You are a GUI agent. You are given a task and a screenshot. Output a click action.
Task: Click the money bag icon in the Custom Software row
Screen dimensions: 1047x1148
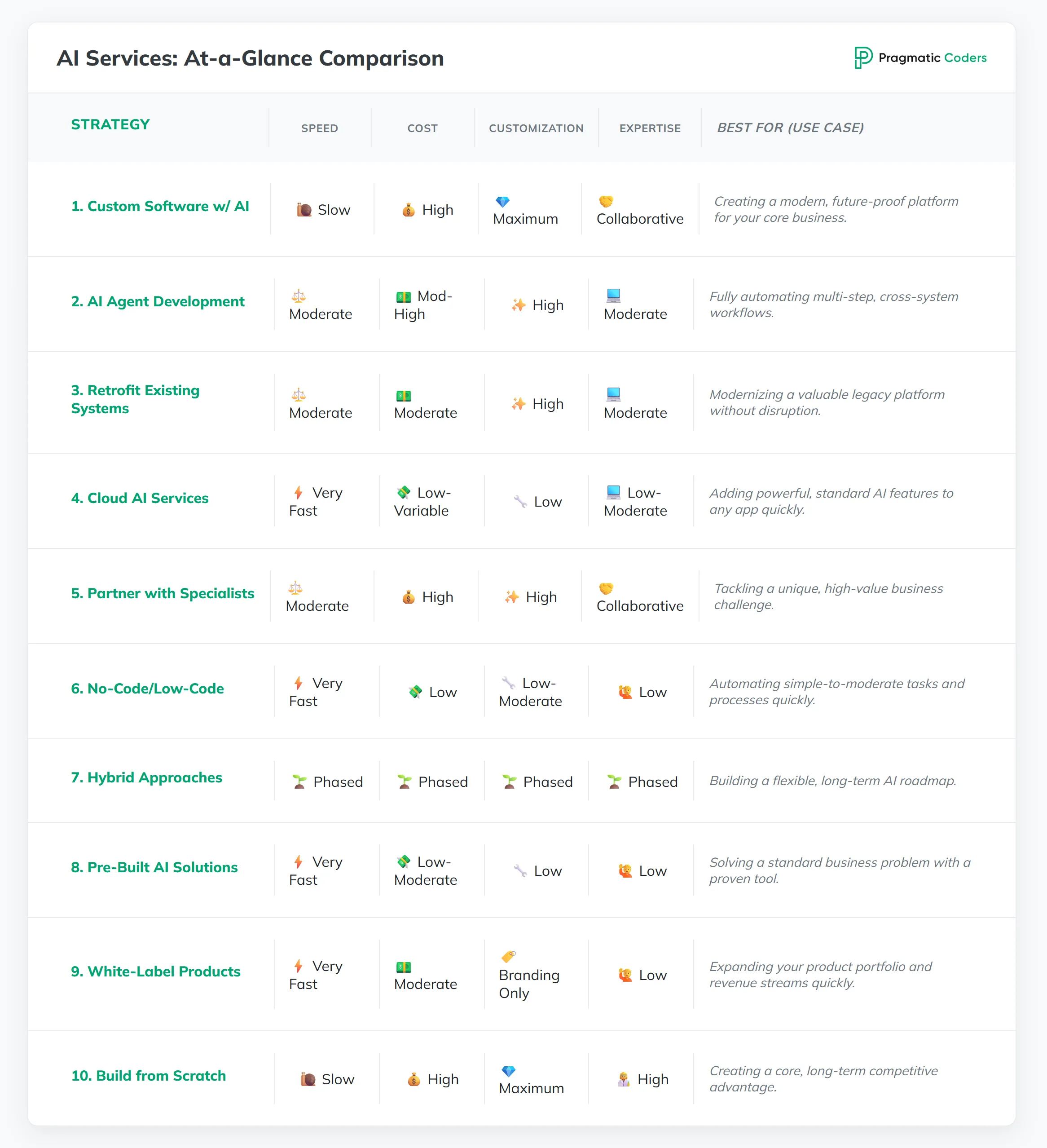click(408, 210)
